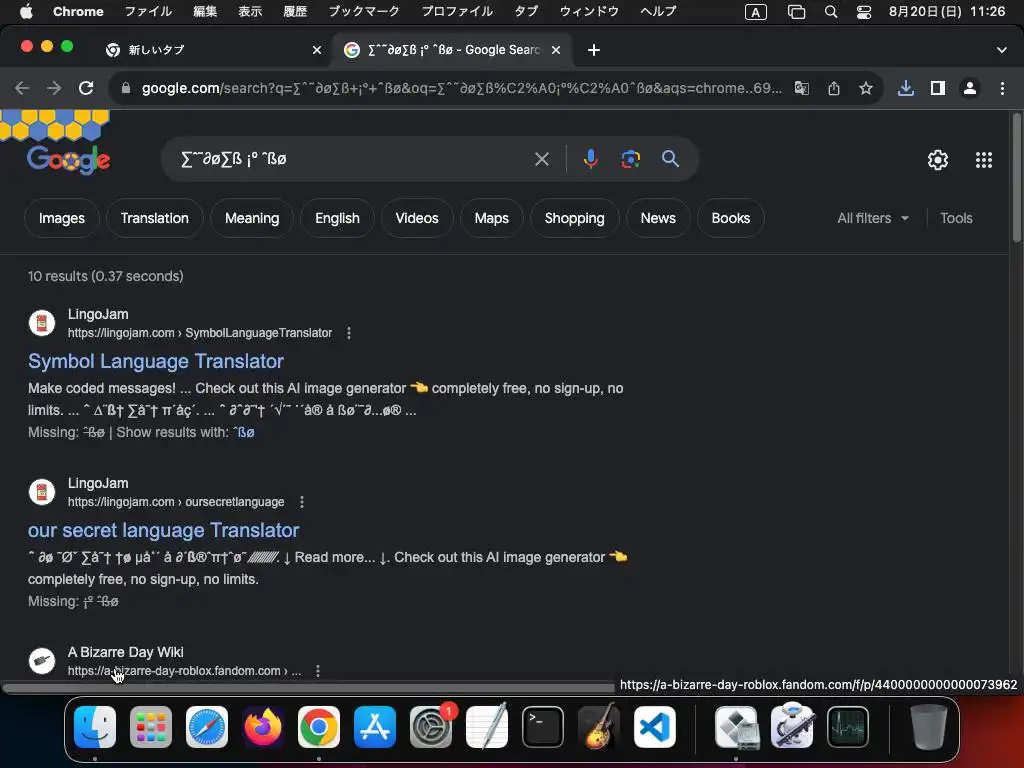
Task: Open options for Symbol Language Translator result
Action: 349,333
